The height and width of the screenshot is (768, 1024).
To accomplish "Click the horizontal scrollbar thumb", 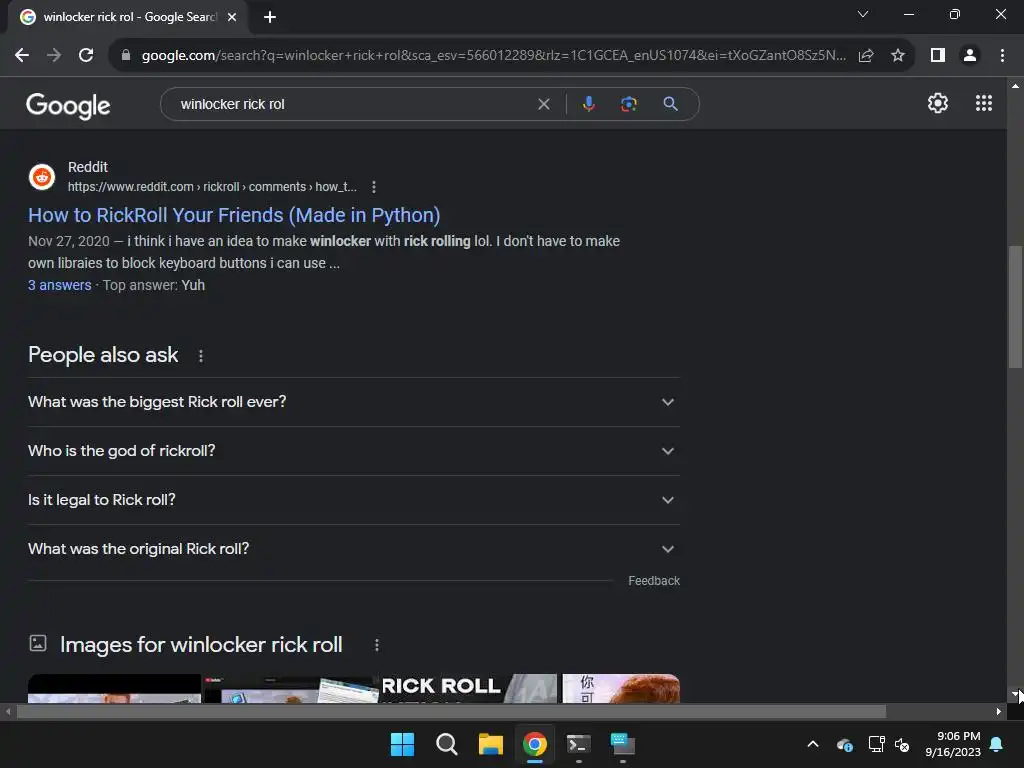I will [x=451, y=711].
